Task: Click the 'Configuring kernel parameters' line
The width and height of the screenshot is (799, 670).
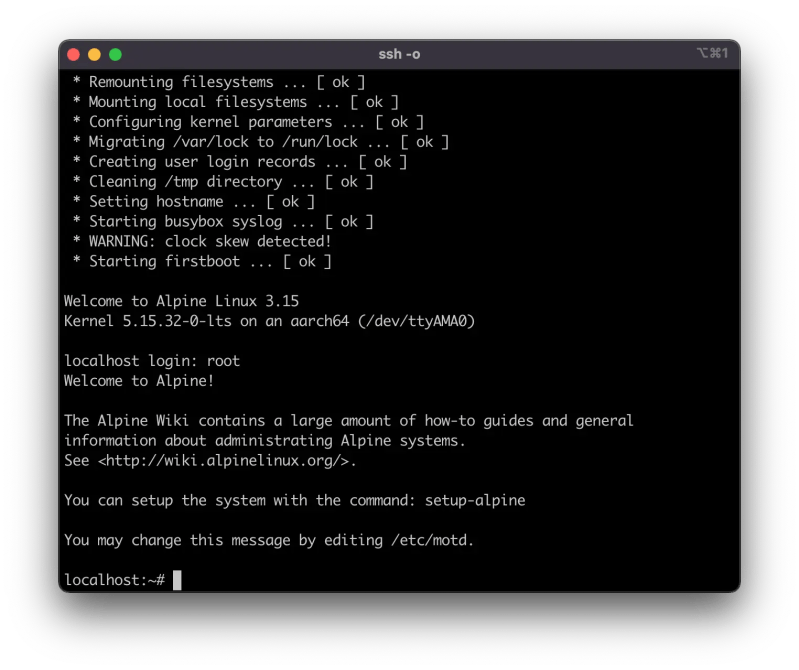Action: 248,122
